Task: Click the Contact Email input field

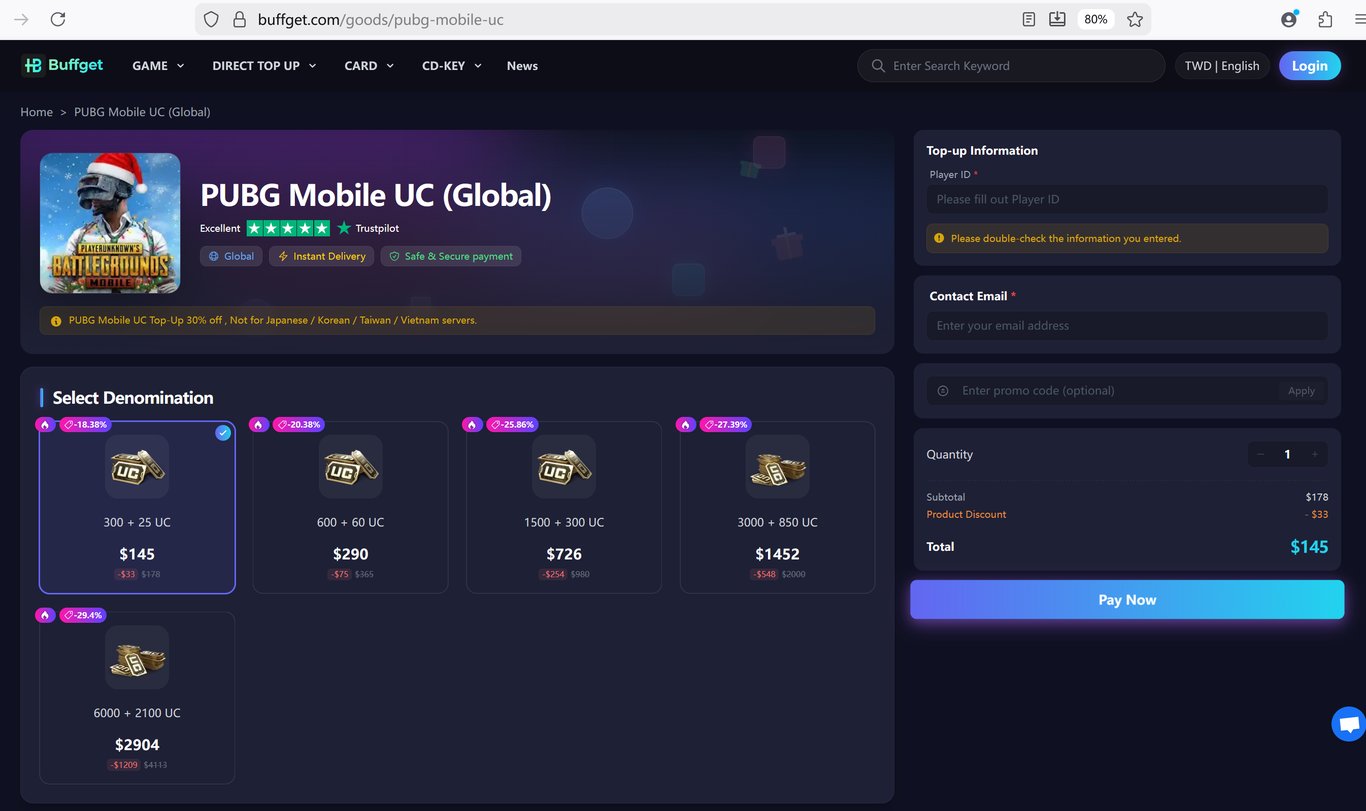Action: pyautogui.click(x=1127, y=325)
